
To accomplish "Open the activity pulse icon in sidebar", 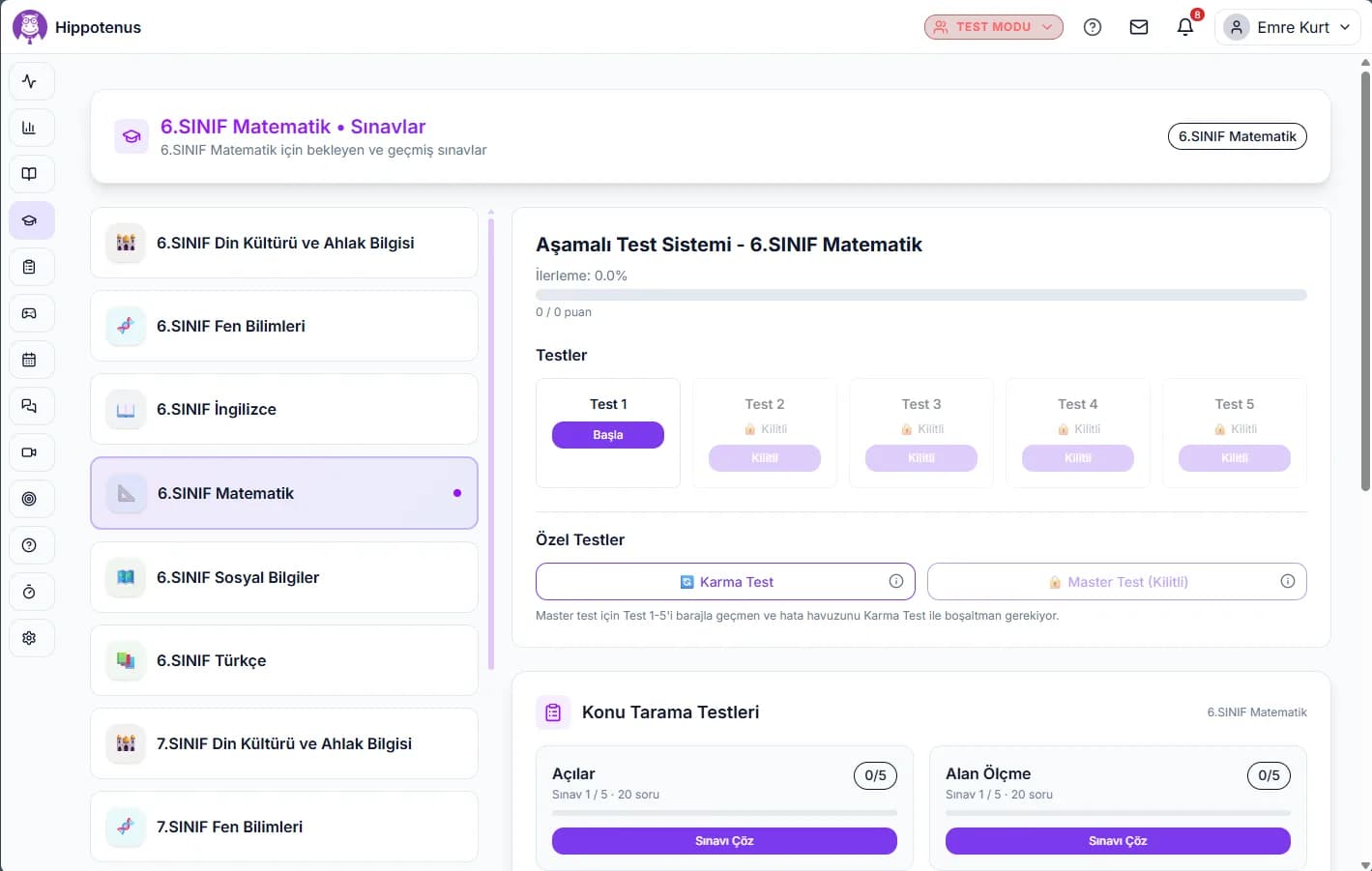I will pos(29,81).
